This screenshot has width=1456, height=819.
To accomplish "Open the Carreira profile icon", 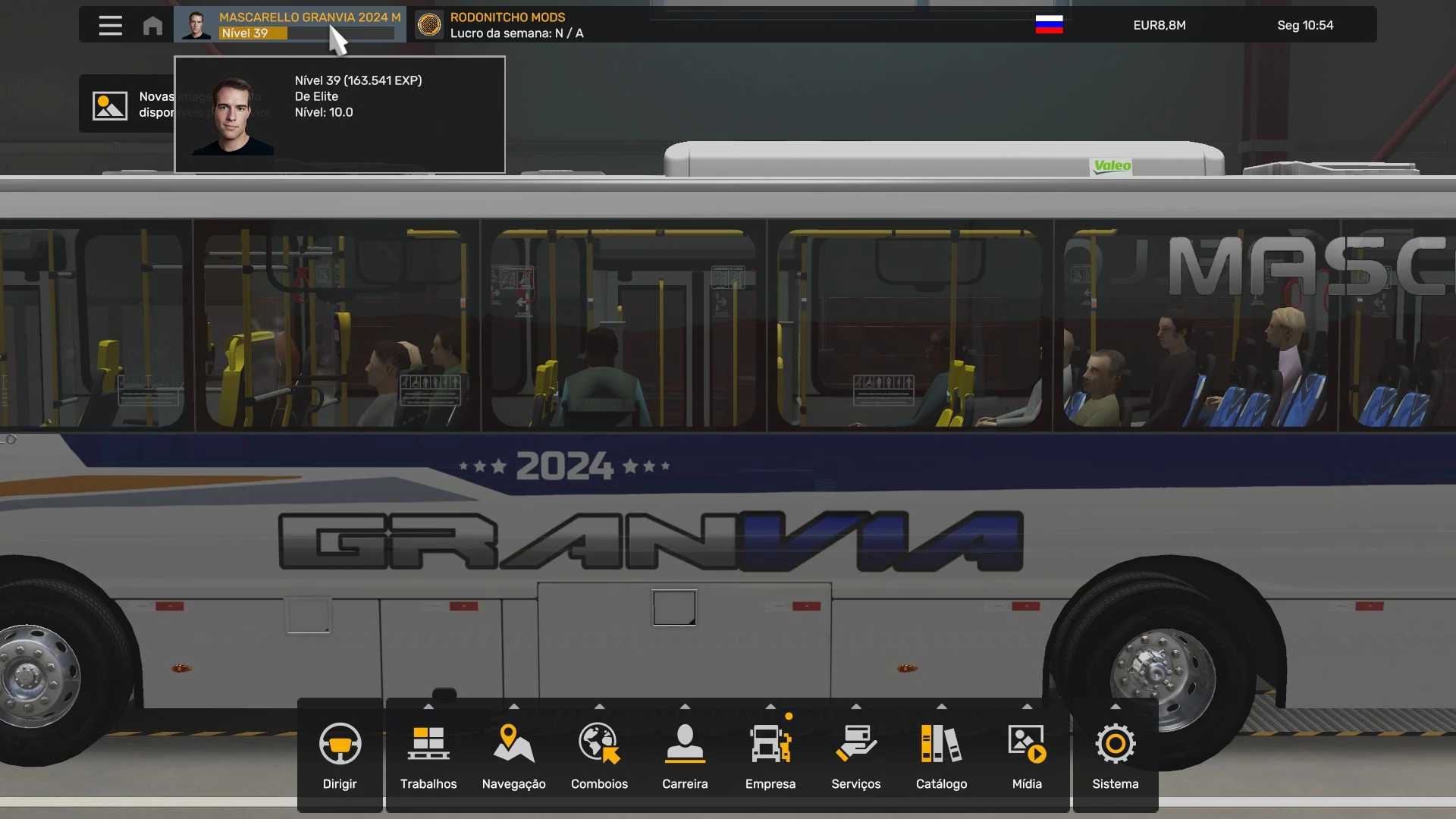I will [x=685, y=744].
